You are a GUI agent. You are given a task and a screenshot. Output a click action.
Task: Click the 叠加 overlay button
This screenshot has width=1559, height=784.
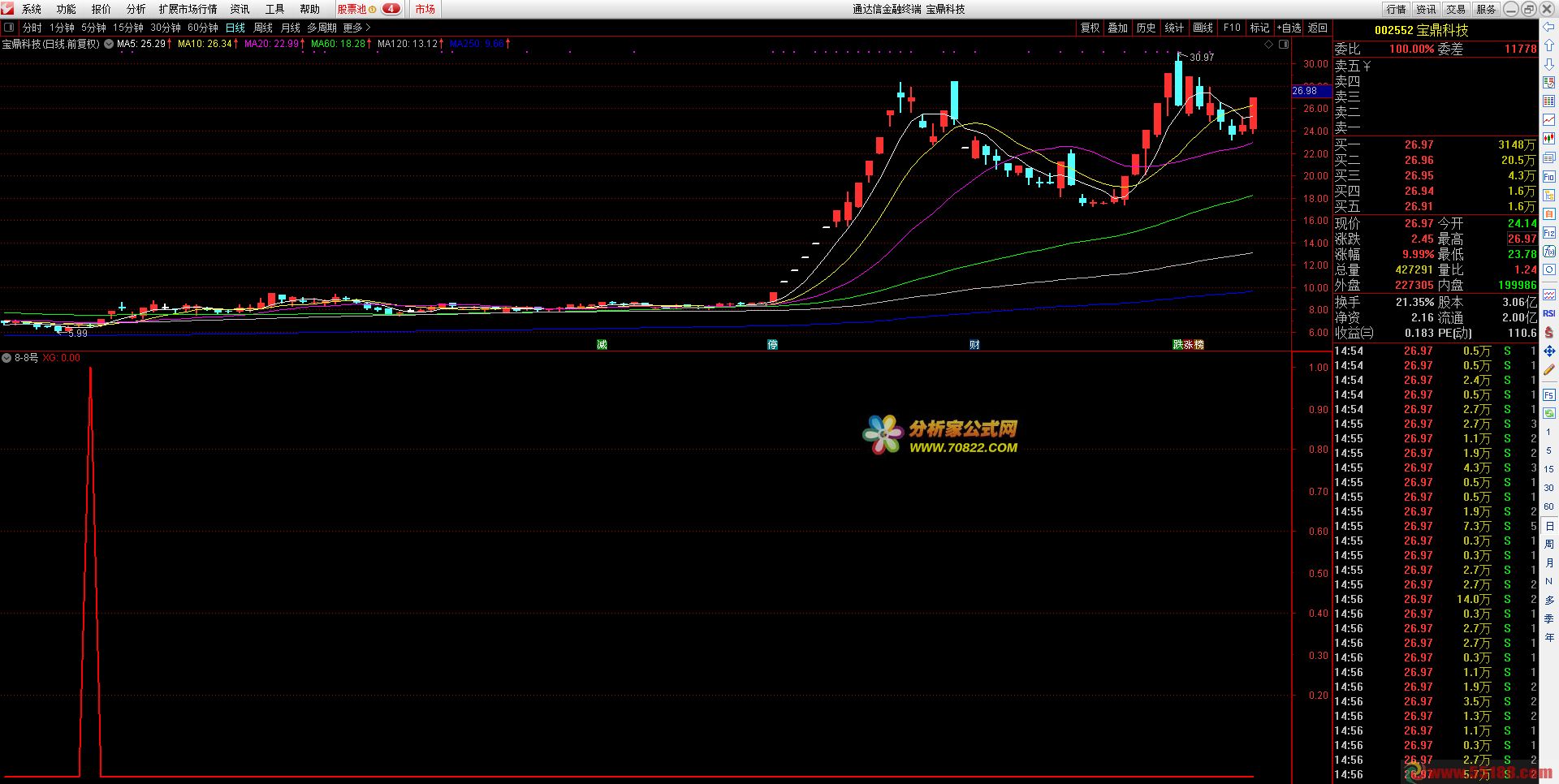coord(1118,28)
